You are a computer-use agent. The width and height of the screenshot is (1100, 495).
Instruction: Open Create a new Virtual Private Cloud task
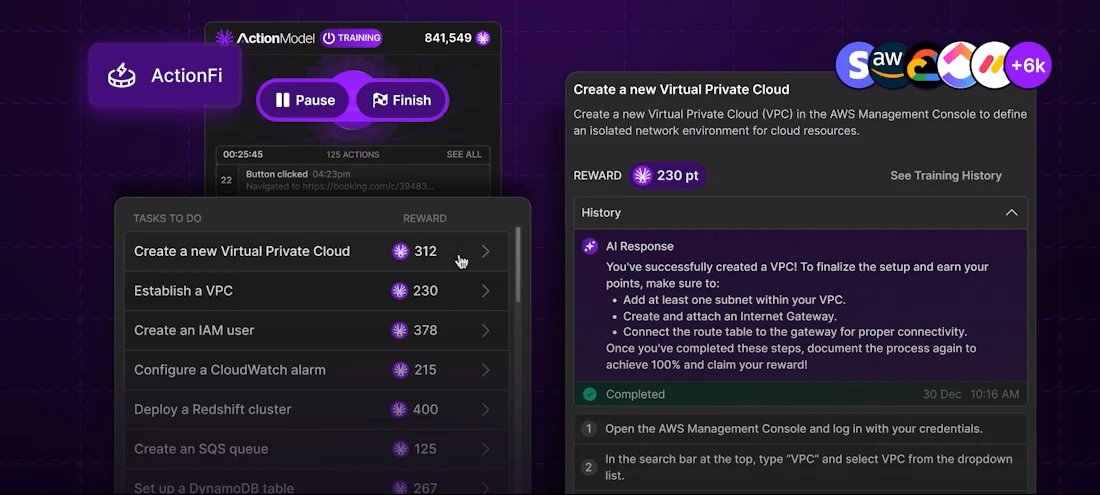point(316,251)
